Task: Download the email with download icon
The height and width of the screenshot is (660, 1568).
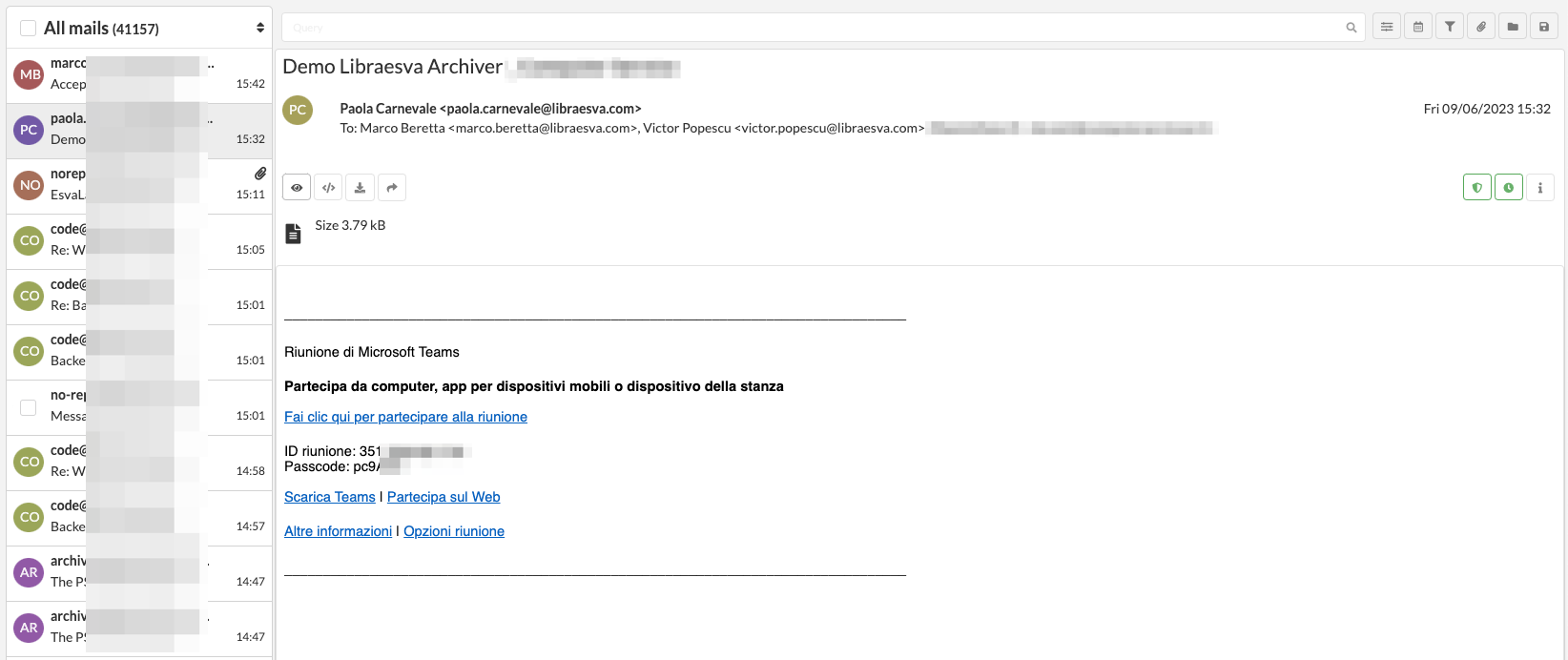Action: click(360, 187)
